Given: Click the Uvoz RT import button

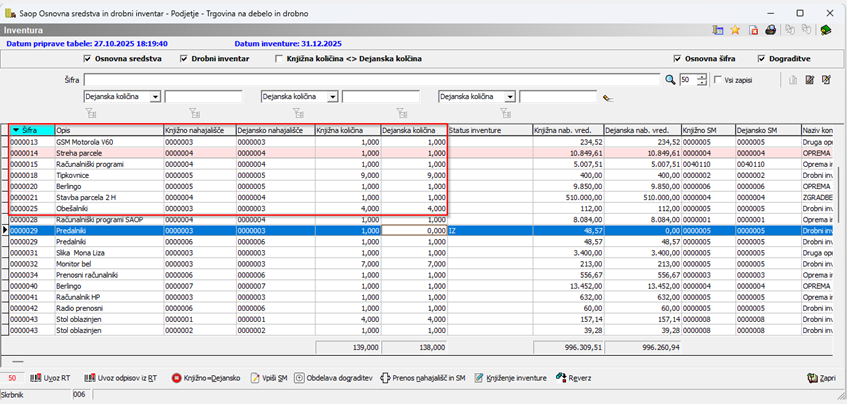Looking at the screenshot, I should [50, 378].
